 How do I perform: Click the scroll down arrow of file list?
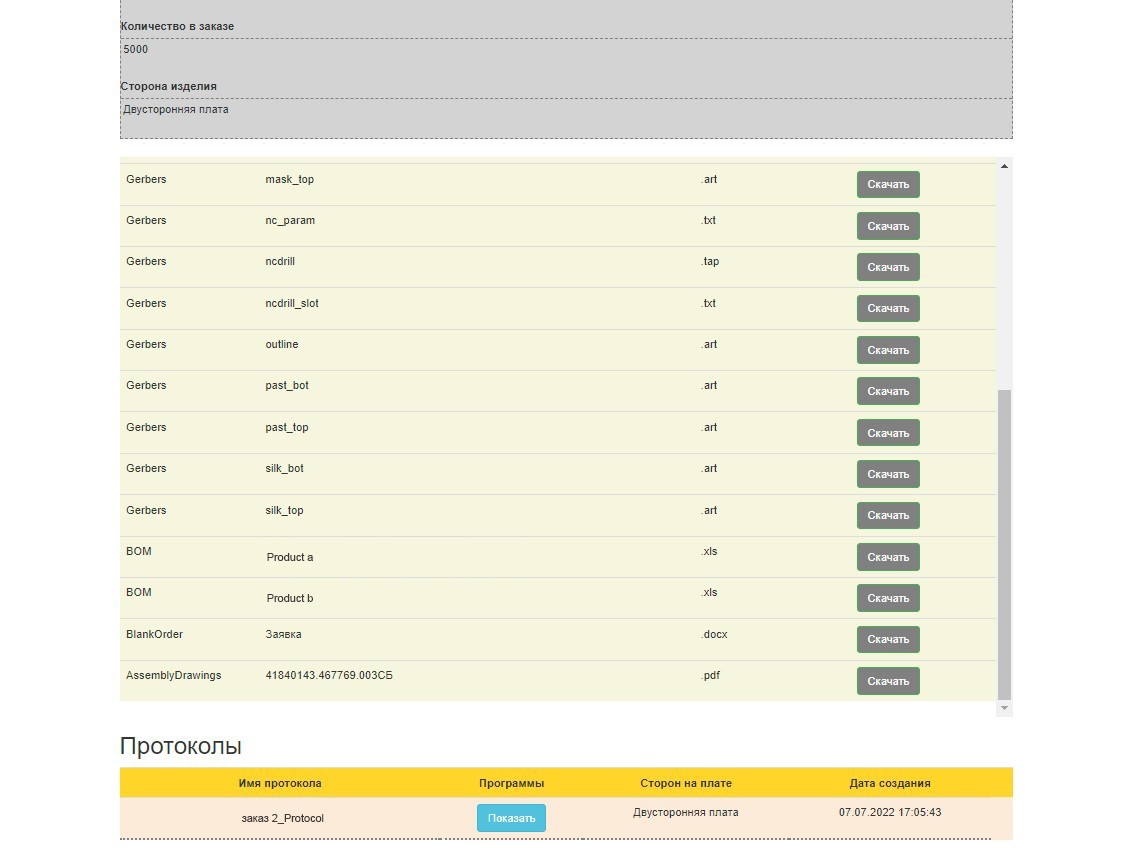pos(1005,708)
